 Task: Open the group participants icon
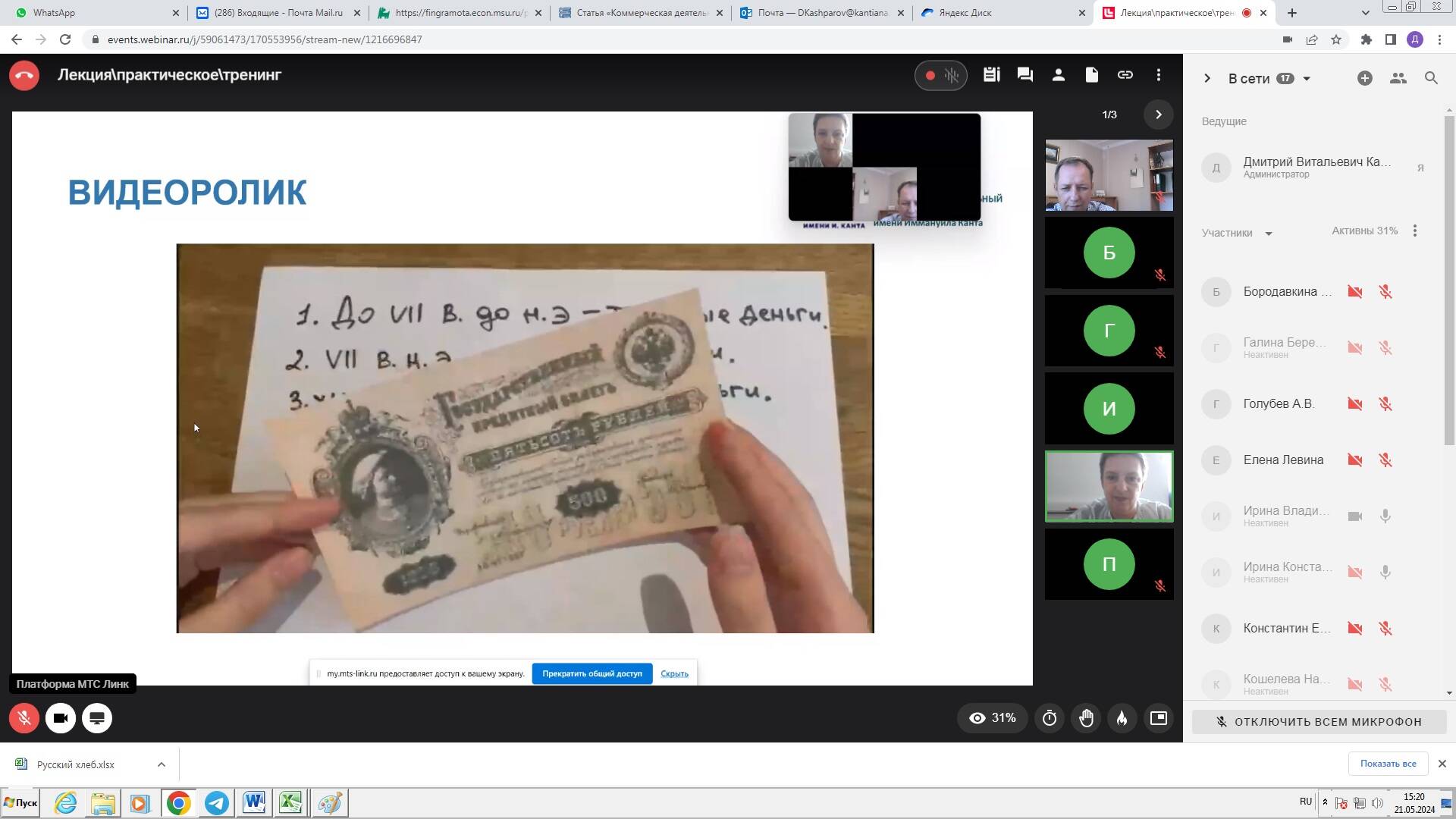(x=1398, y=78)
